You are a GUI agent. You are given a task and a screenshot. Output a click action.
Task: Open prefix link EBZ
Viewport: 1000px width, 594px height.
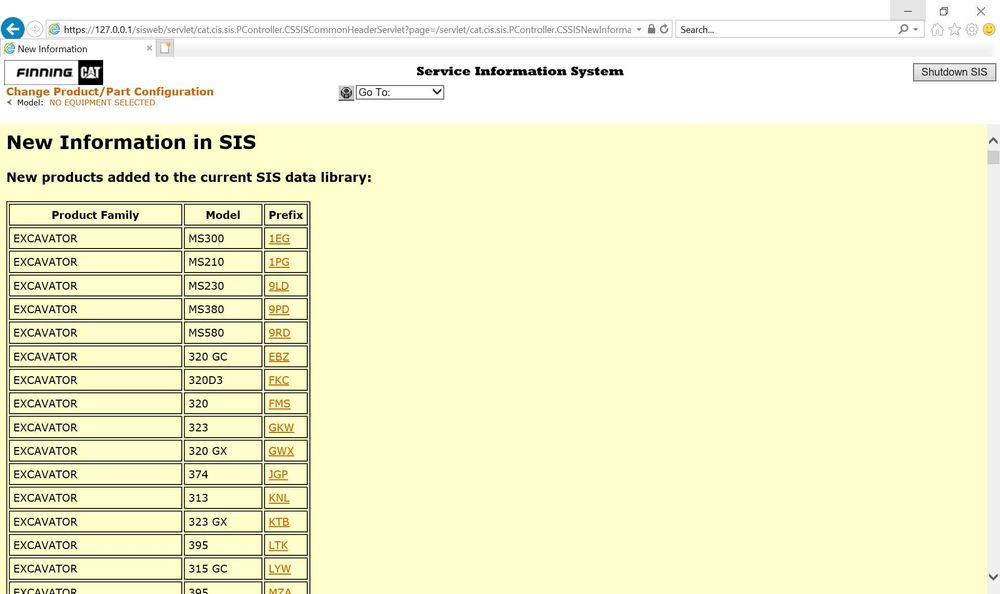point(279,357)
